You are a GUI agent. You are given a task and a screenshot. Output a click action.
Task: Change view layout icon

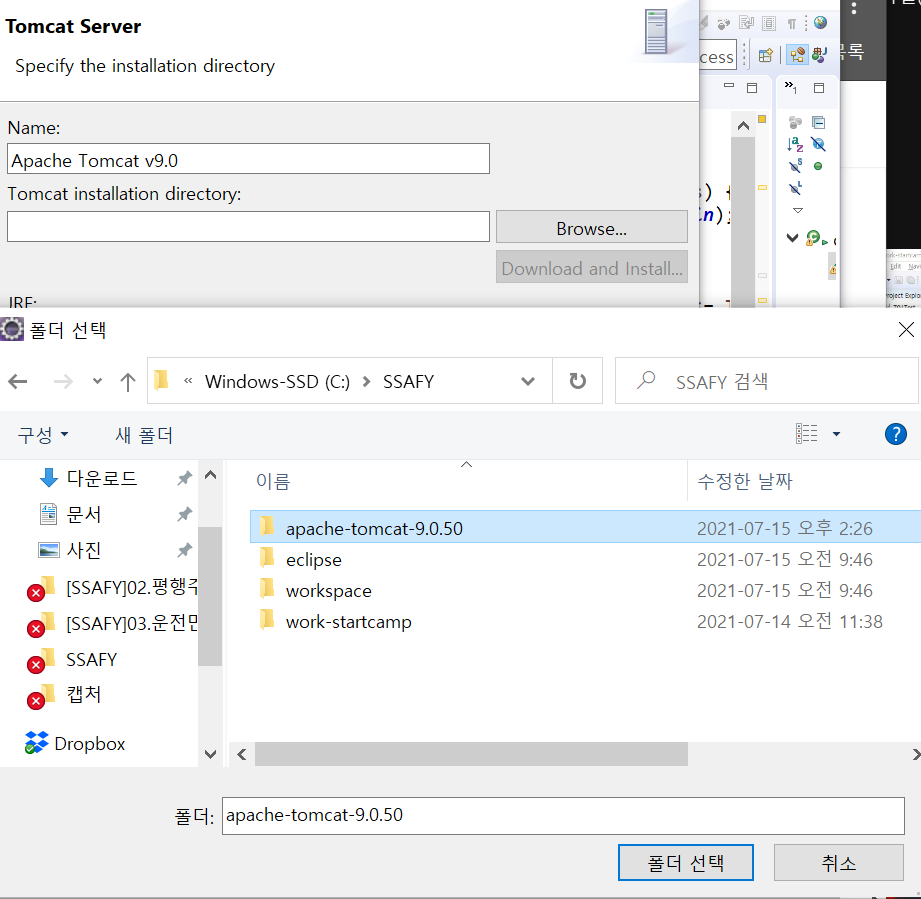click(x=806, y=434)
